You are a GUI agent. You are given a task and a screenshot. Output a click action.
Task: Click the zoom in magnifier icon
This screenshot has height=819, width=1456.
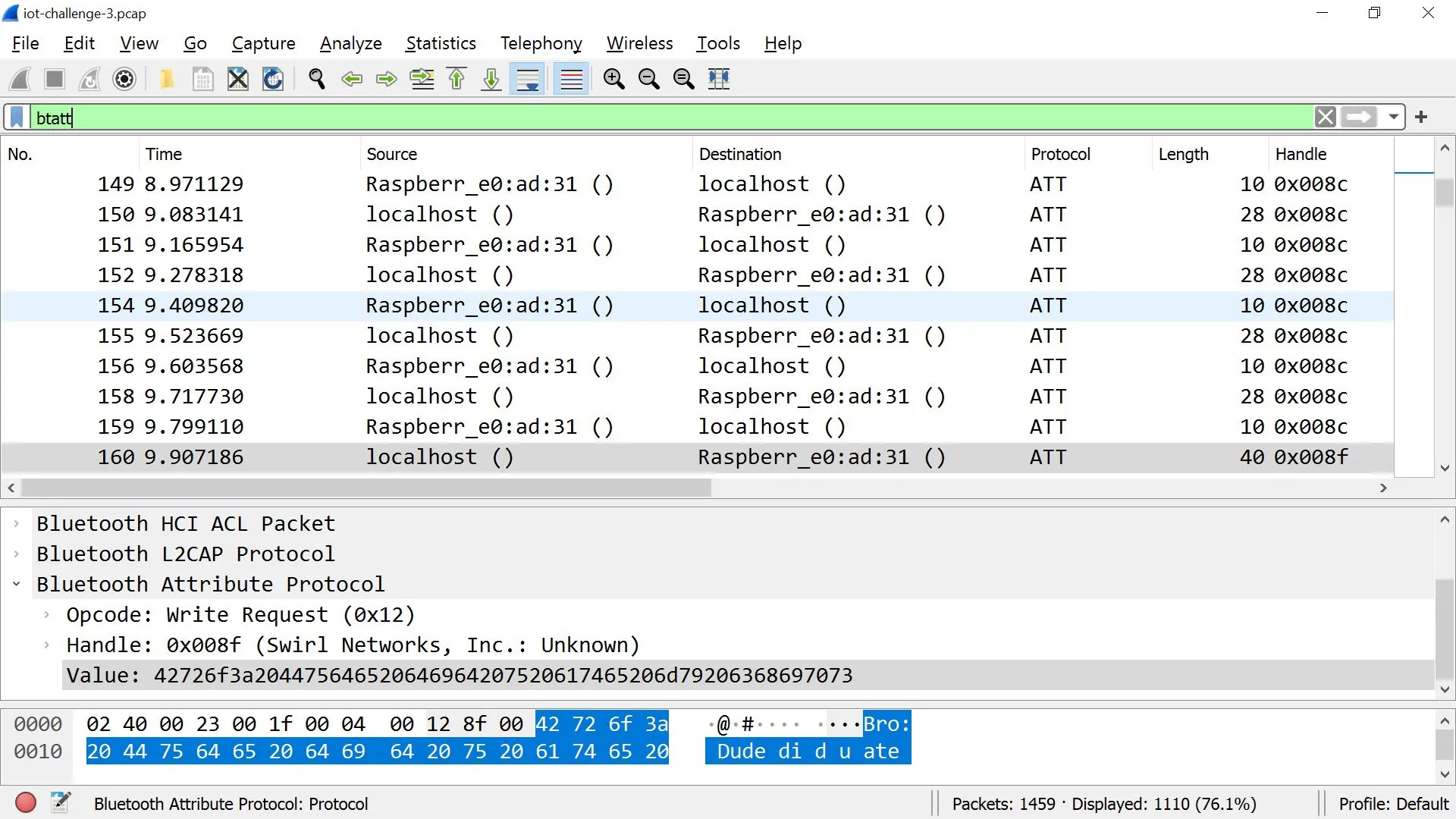coord(613,79)
